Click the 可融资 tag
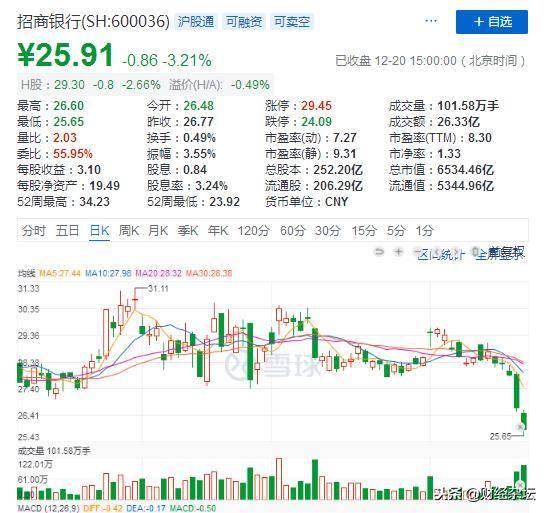 click(244, 22)
